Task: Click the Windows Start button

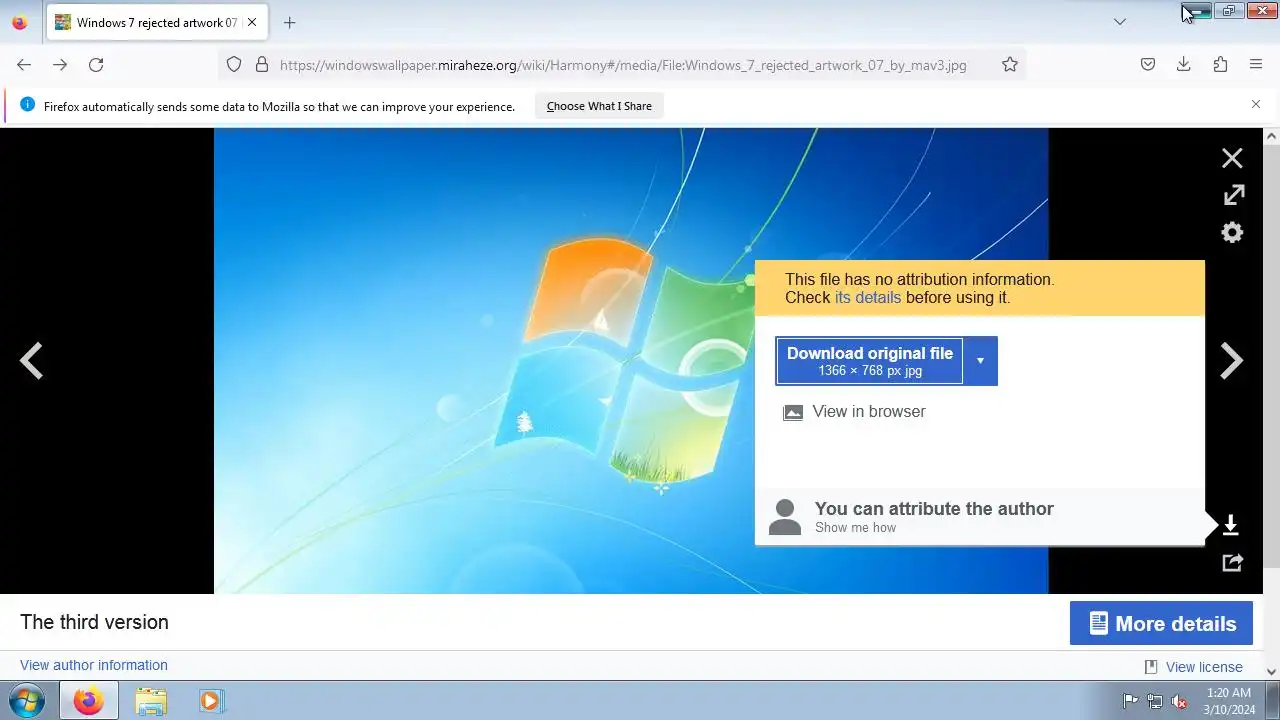Action: tap(27, 701)
